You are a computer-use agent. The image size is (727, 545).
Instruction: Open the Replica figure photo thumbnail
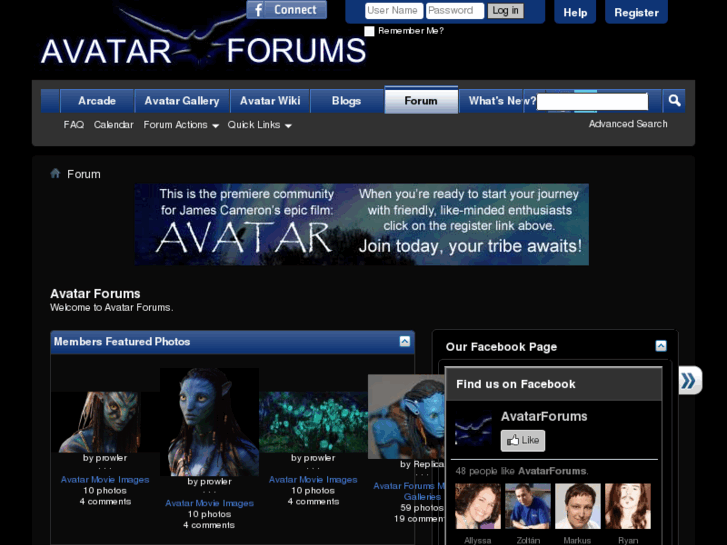[406, 417]
